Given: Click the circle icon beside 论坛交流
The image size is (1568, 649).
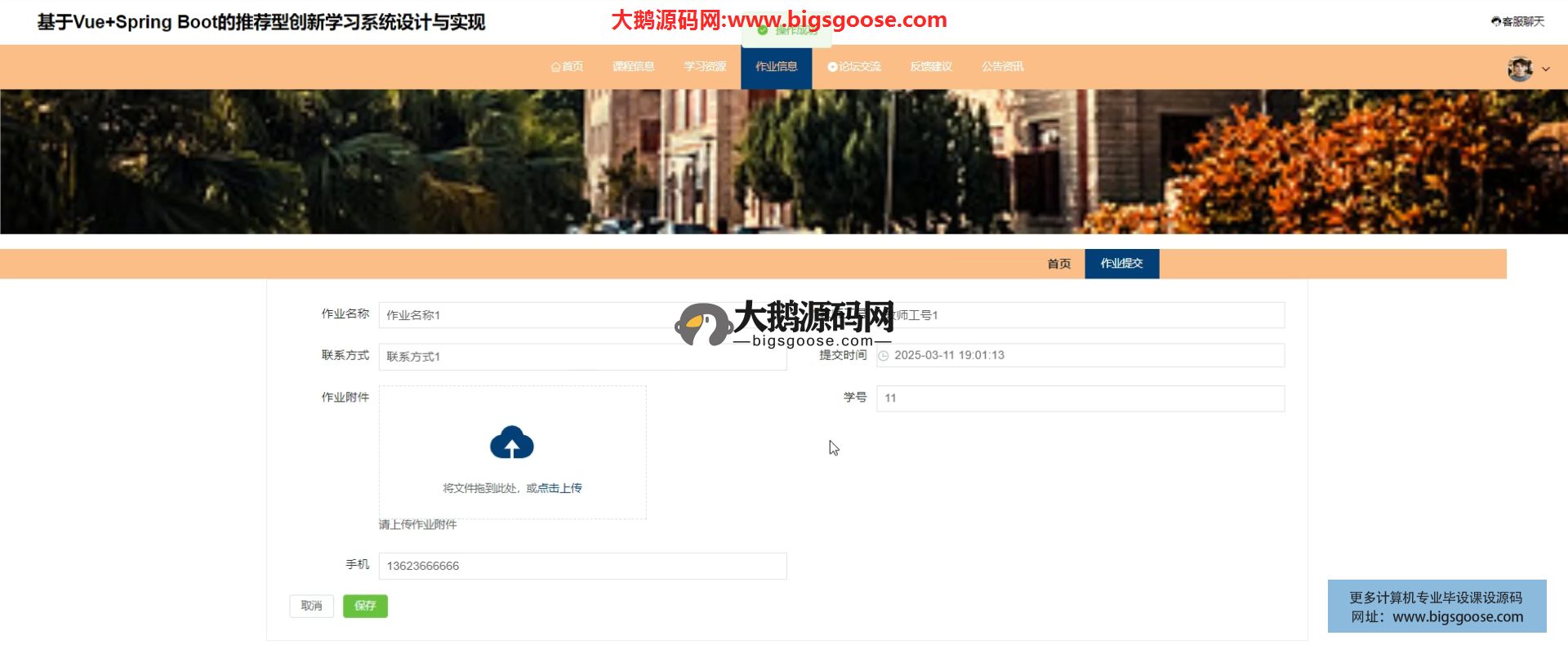Looking at the screenshot, I should [832, 67].
